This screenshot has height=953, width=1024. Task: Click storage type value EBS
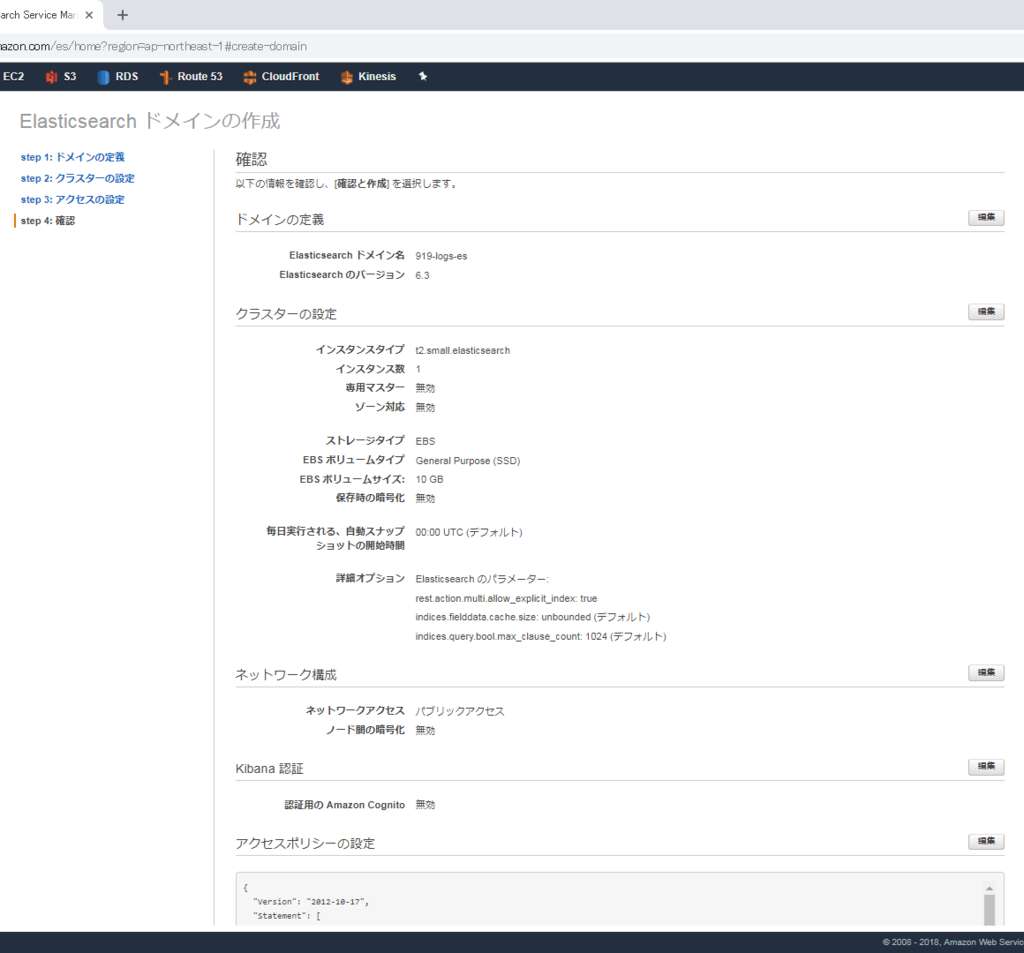click(x=426, y=442)
